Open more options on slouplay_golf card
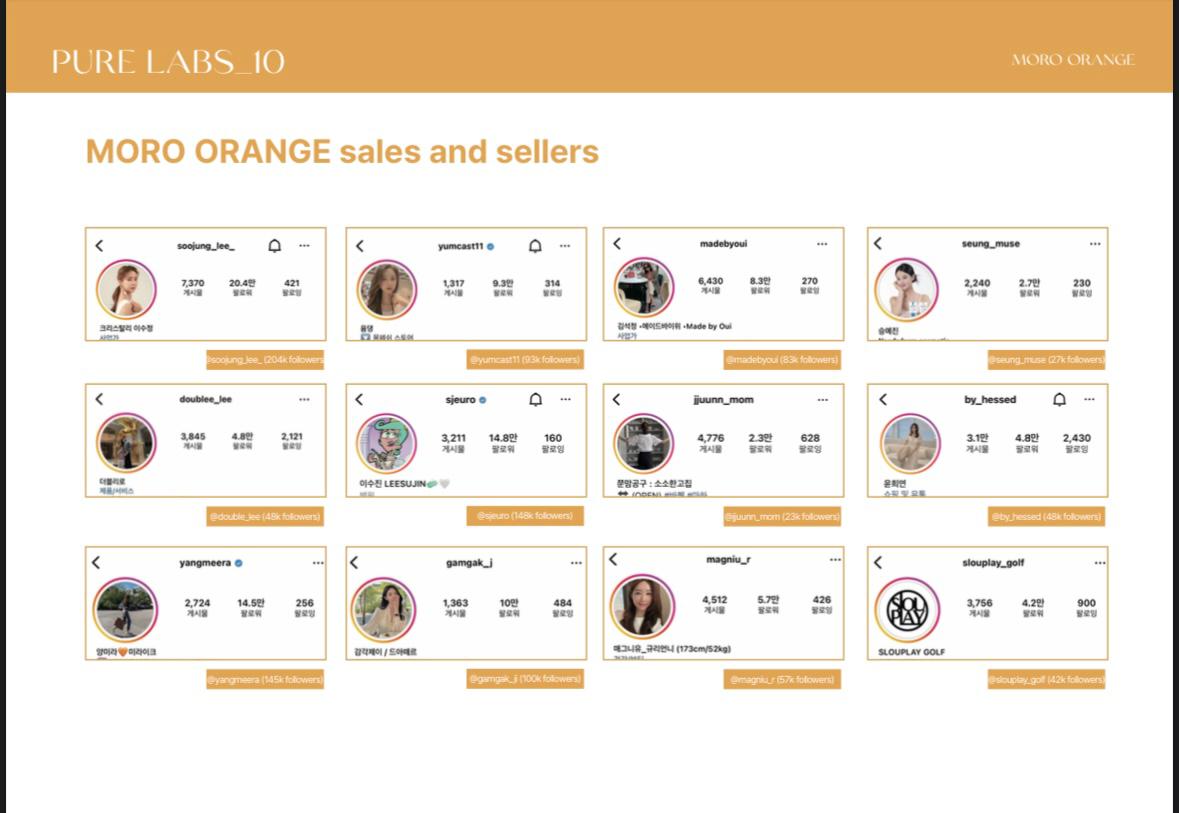The width and height of the screenshot is (1179, 813). [1095, 563]
